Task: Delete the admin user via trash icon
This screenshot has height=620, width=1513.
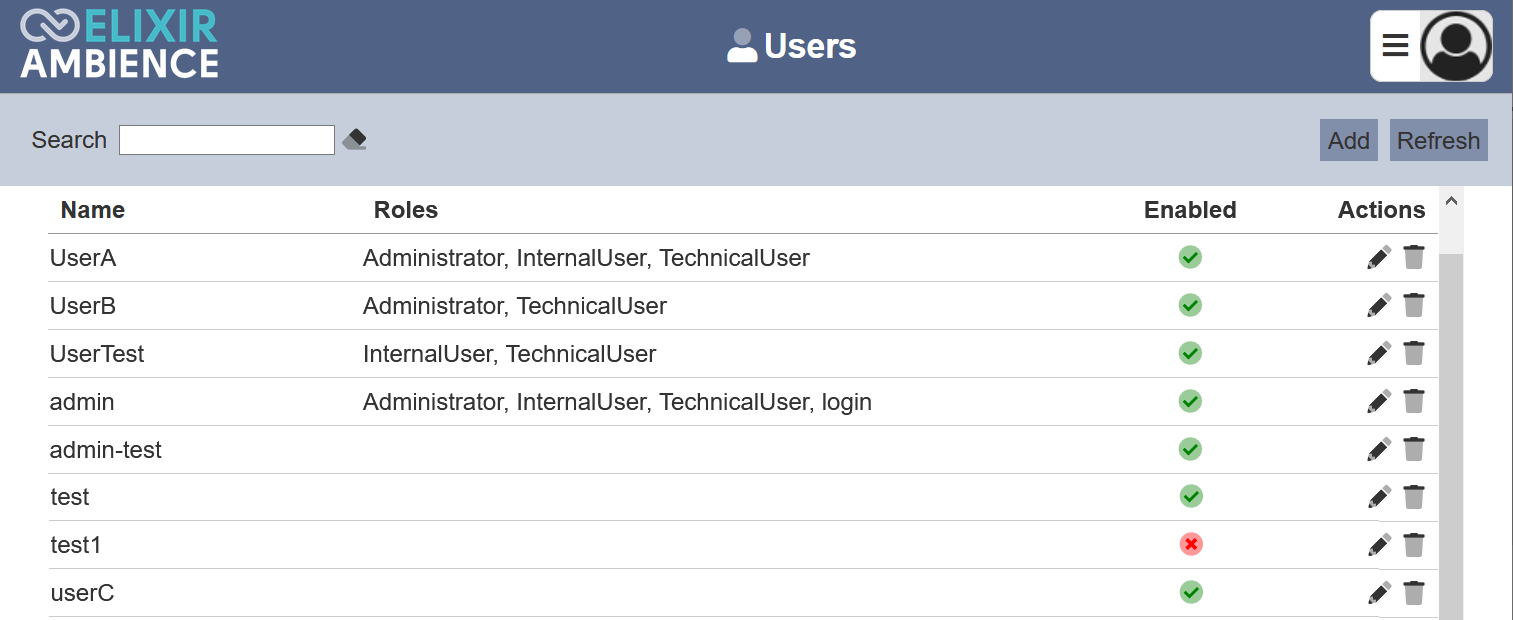Action: (1413, 401)
